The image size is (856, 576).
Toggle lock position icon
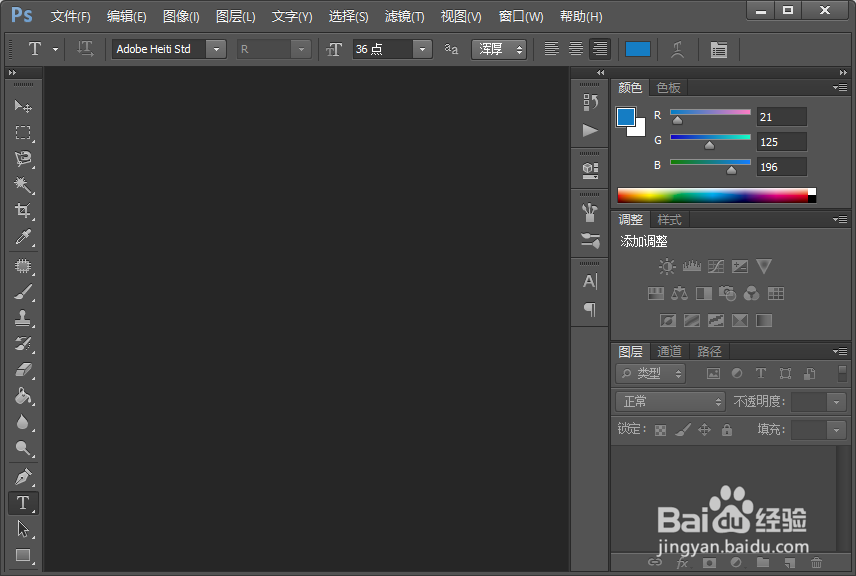click(x=705, y=430)
